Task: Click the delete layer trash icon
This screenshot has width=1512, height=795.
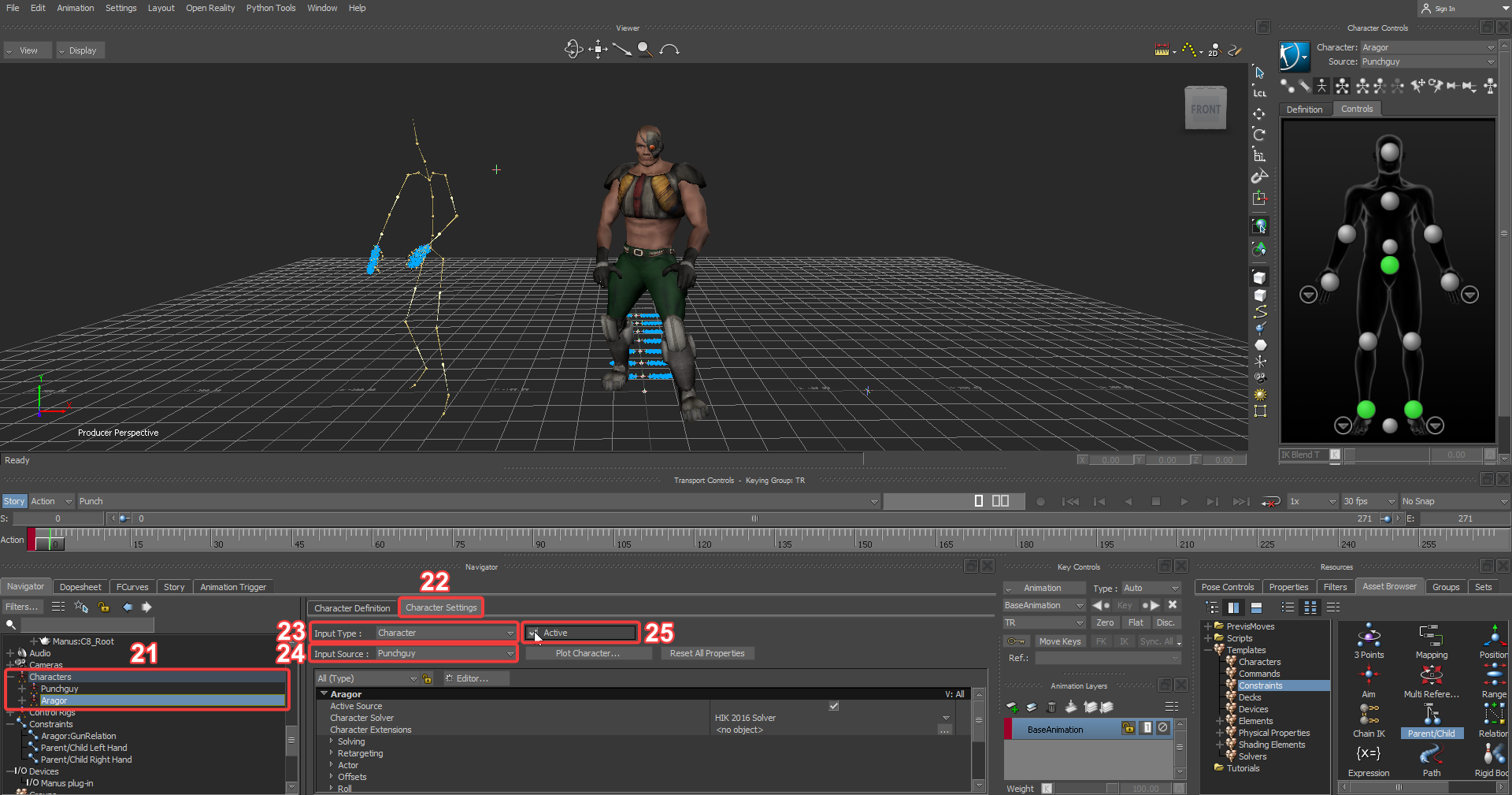Action: [1051, 707]
